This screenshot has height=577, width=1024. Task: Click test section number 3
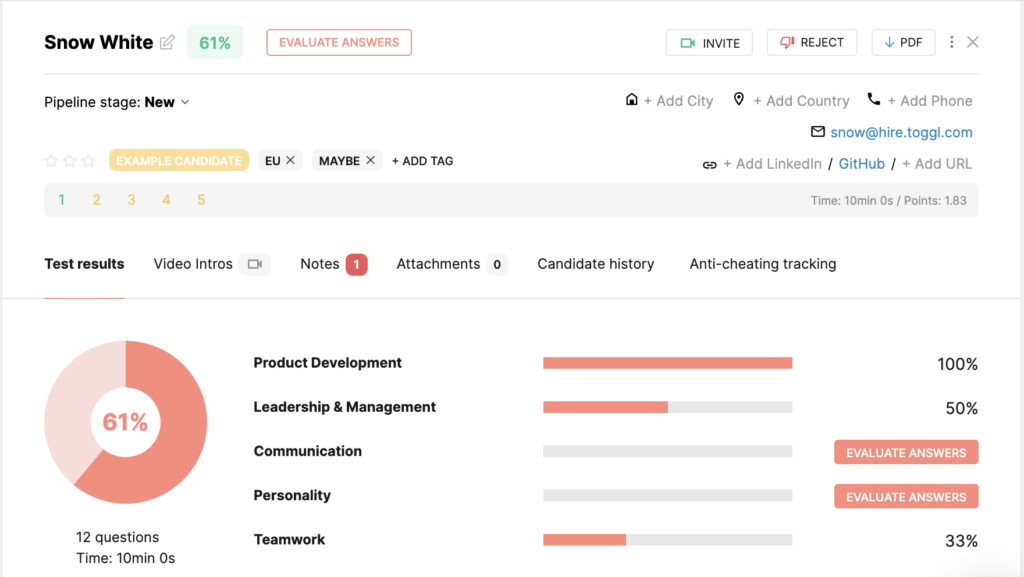point(131,199)
